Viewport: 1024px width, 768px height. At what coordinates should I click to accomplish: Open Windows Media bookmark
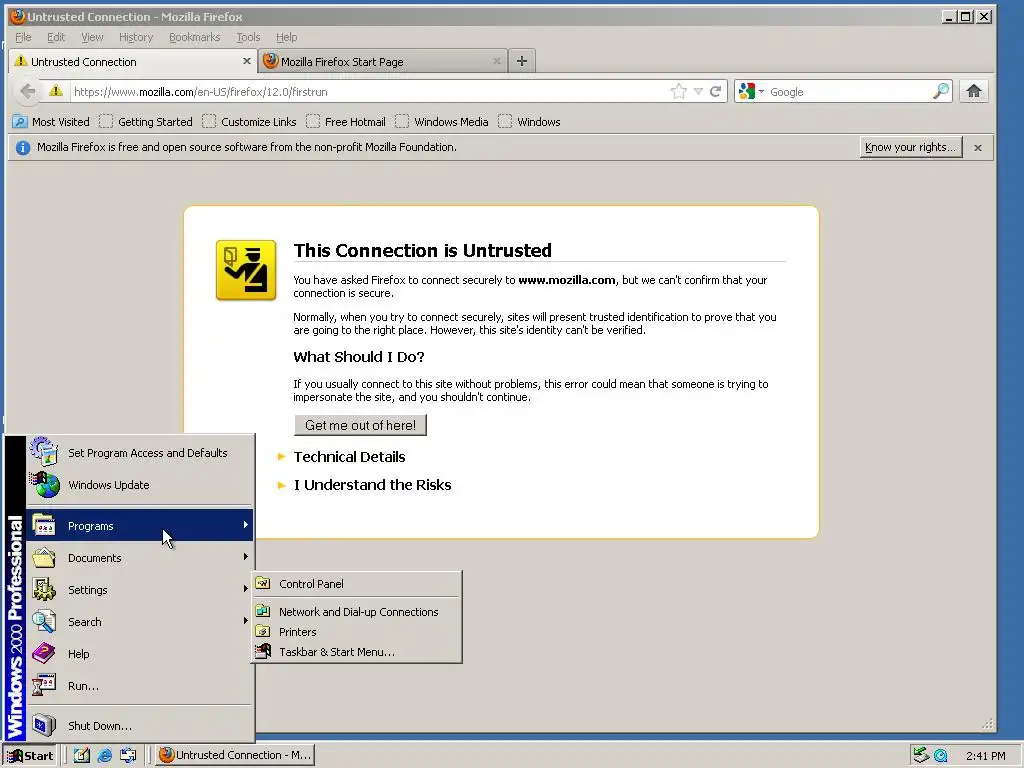(442, 121)
